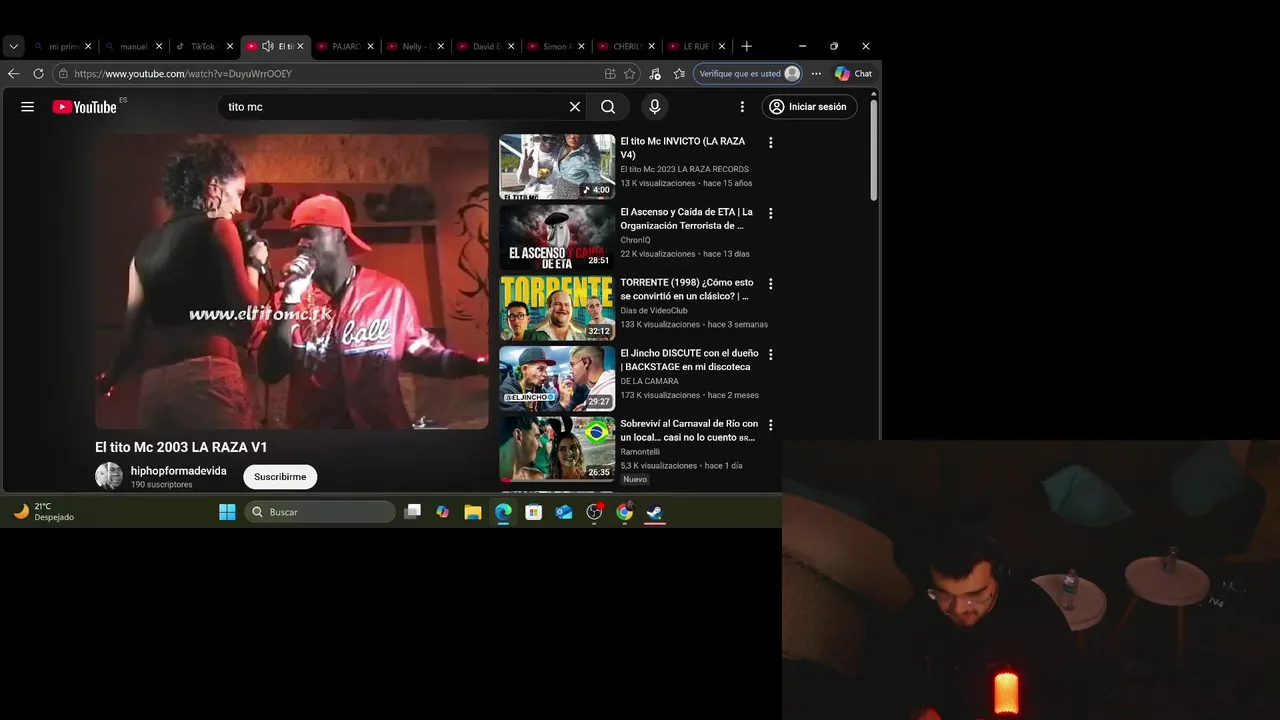Open hiphopformadevida channel avatar
1280x720 pixels.
click(x=109, y=476)
